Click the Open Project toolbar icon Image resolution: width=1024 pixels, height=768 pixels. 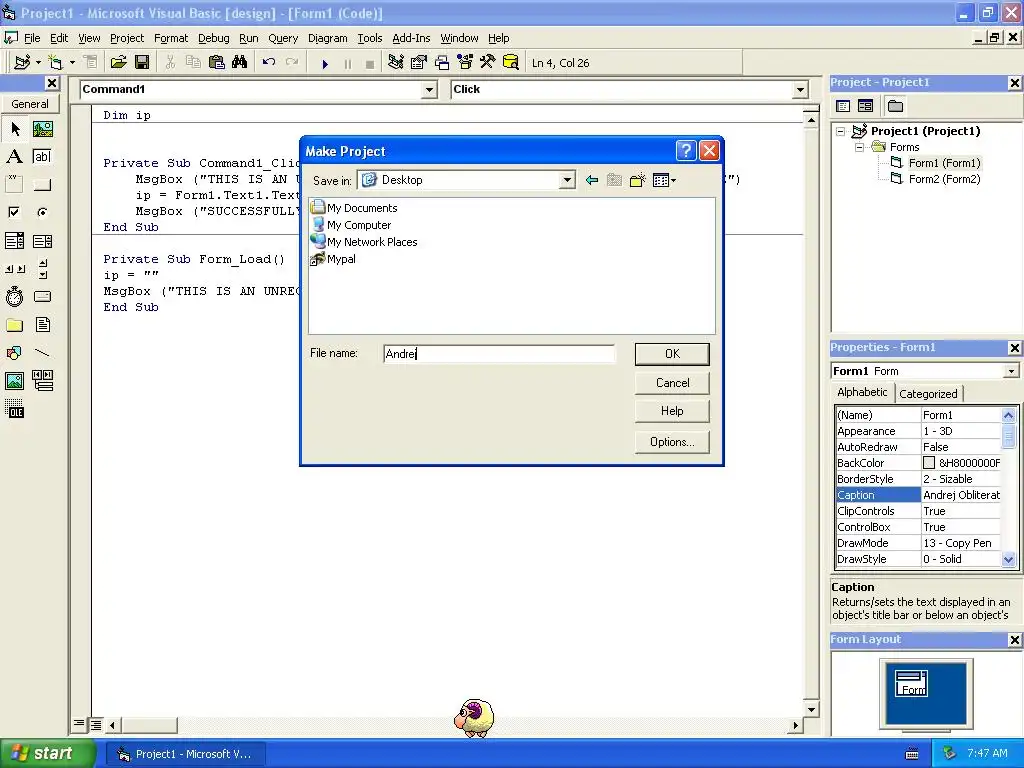tap(118, 63)
